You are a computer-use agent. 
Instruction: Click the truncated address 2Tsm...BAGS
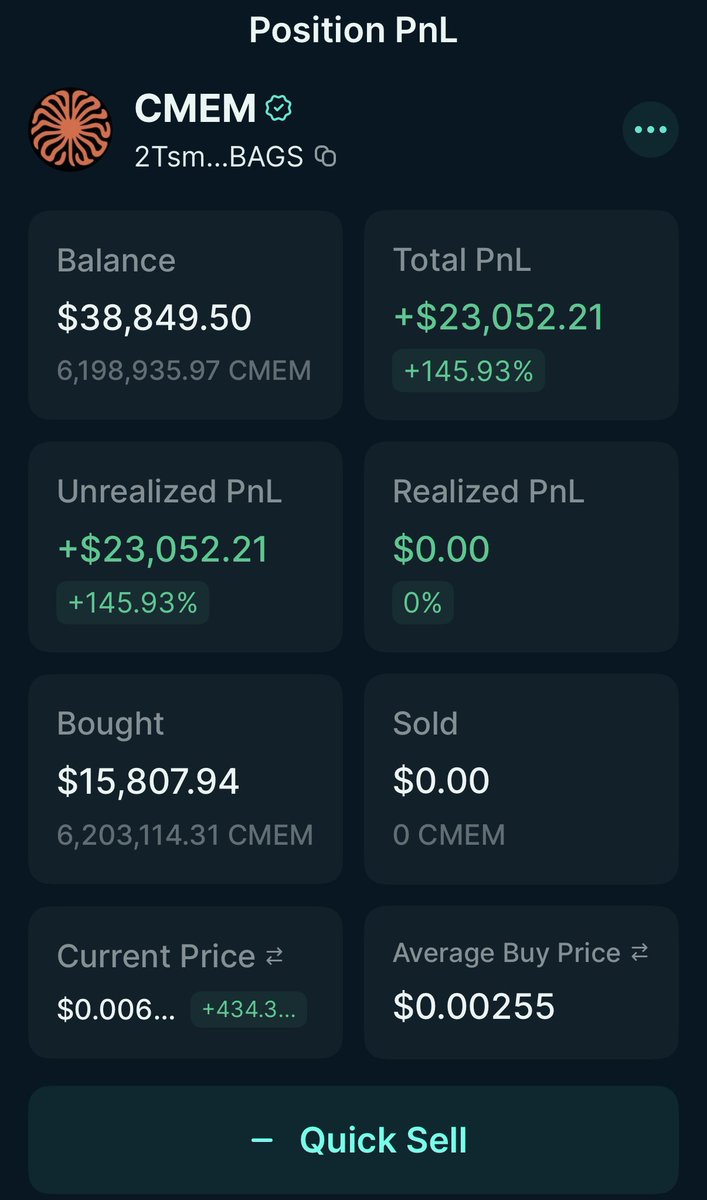tap(218, 156)
